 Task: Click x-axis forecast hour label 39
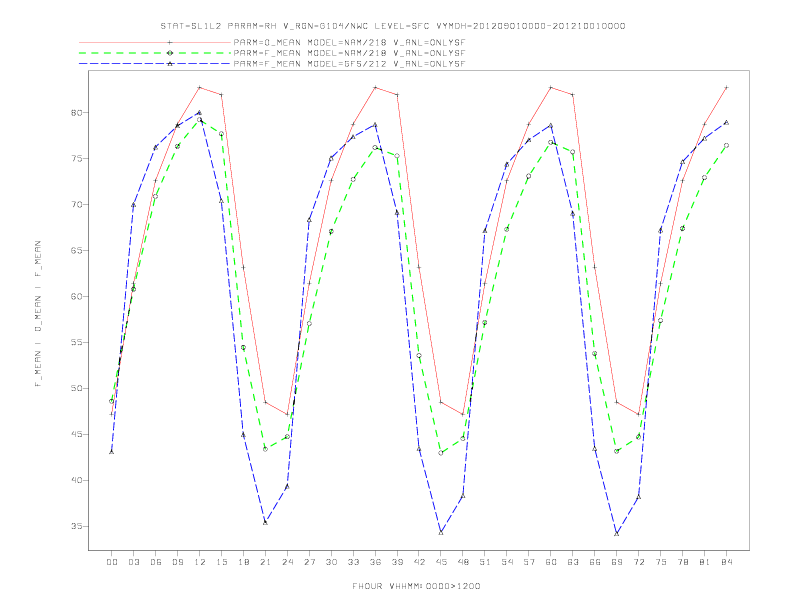pyautogui.click(x=398, y=562)
